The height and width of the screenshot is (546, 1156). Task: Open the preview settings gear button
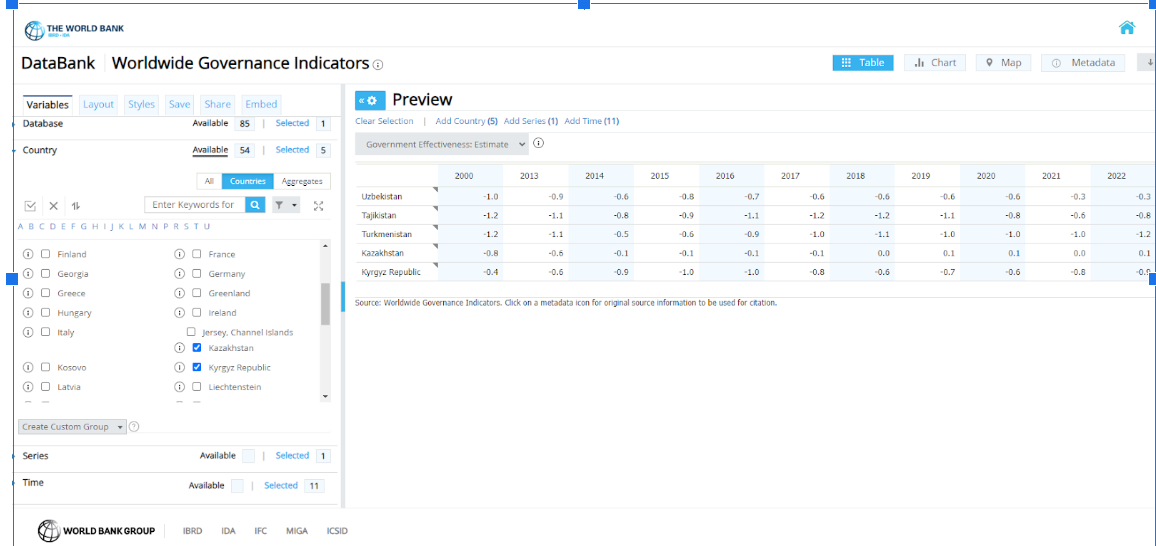tap(370, 100)
